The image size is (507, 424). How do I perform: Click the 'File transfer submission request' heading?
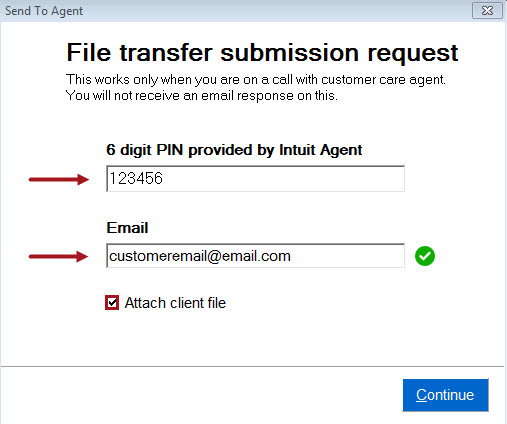click(262, 53)
